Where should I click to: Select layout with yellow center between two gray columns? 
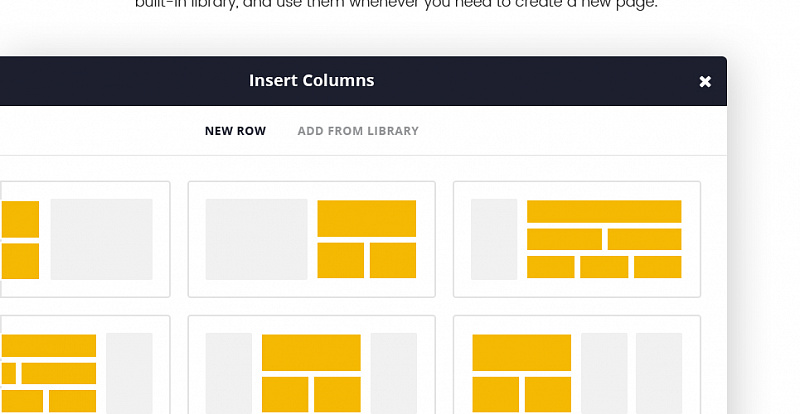click(311, 364)
